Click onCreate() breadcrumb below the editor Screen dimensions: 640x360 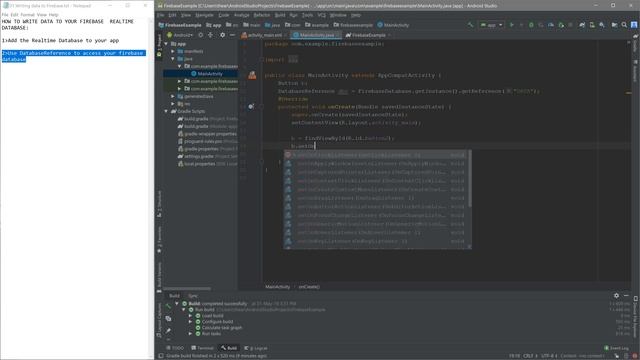[309, 287]
